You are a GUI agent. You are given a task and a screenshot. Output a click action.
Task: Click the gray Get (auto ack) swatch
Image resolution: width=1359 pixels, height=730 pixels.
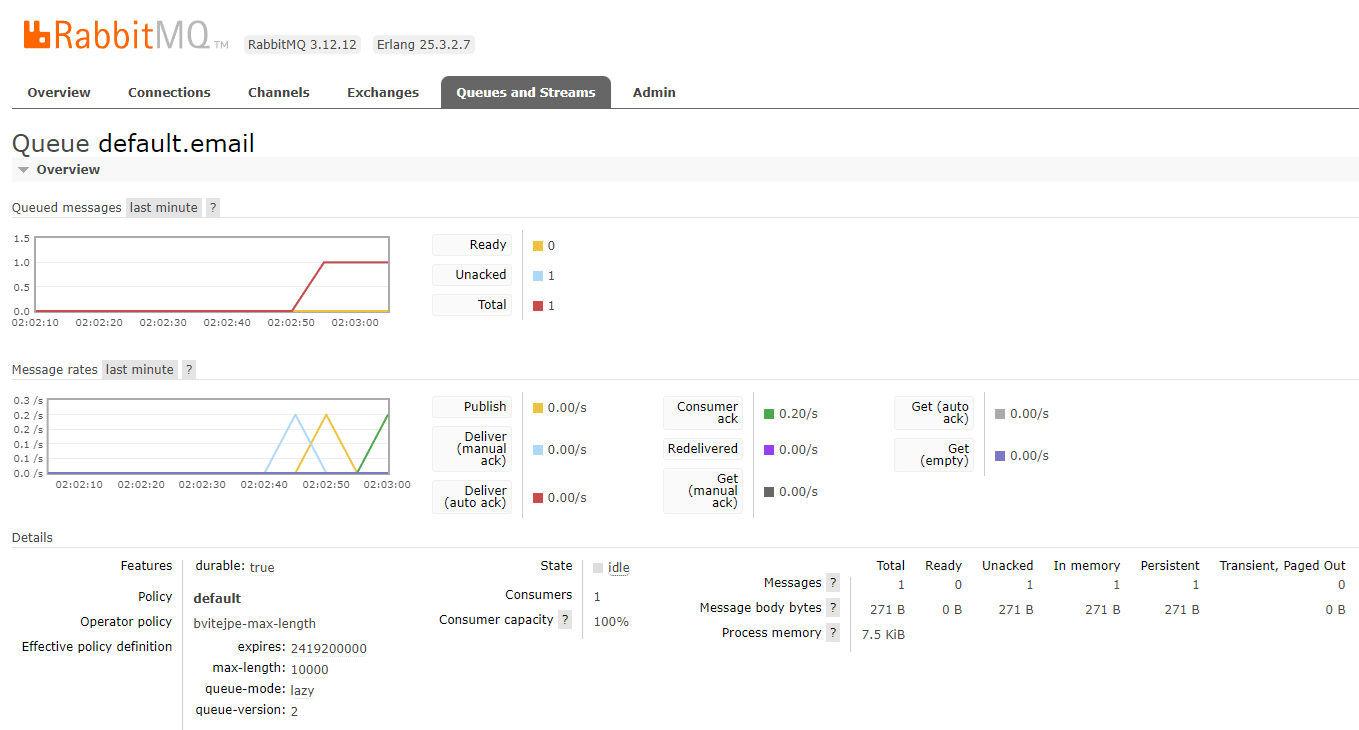point(1000,414)
